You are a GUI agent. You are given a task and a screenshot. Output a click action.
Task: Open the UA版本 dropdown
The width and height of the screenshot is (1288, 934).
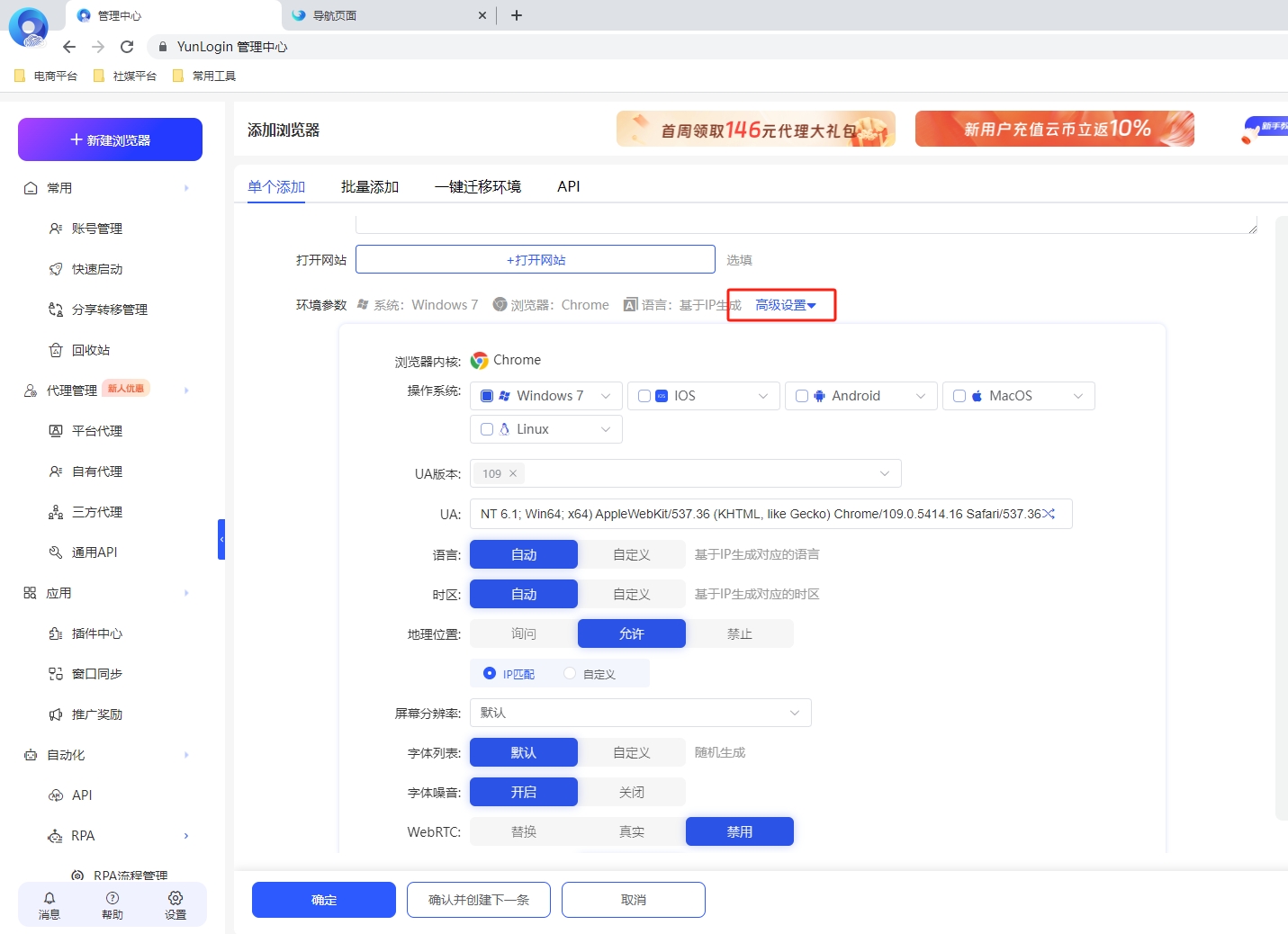pyautogui.click(x=686, y=473)
